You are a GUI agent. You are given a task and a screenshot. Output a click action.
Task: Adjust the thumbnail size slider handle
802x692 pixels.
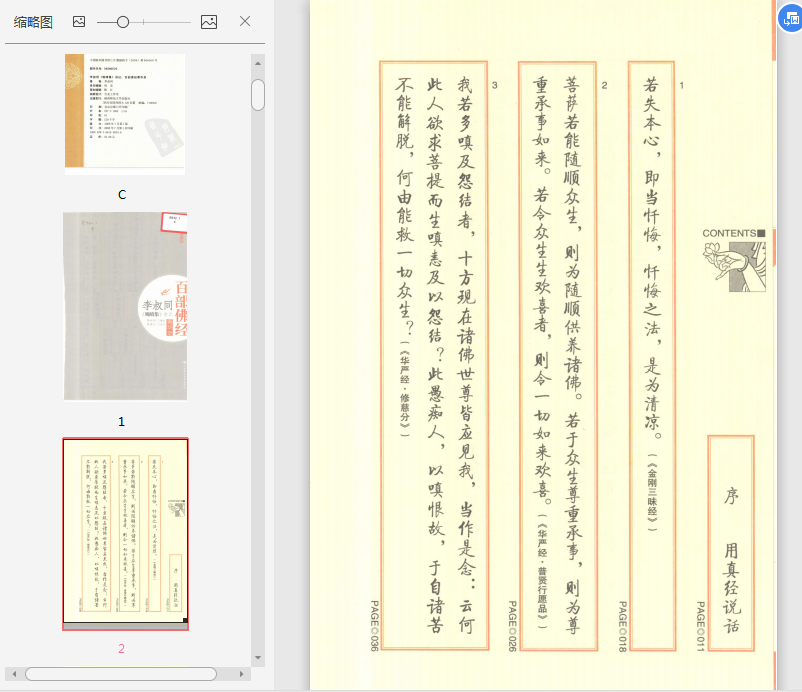tap(123, 22)
